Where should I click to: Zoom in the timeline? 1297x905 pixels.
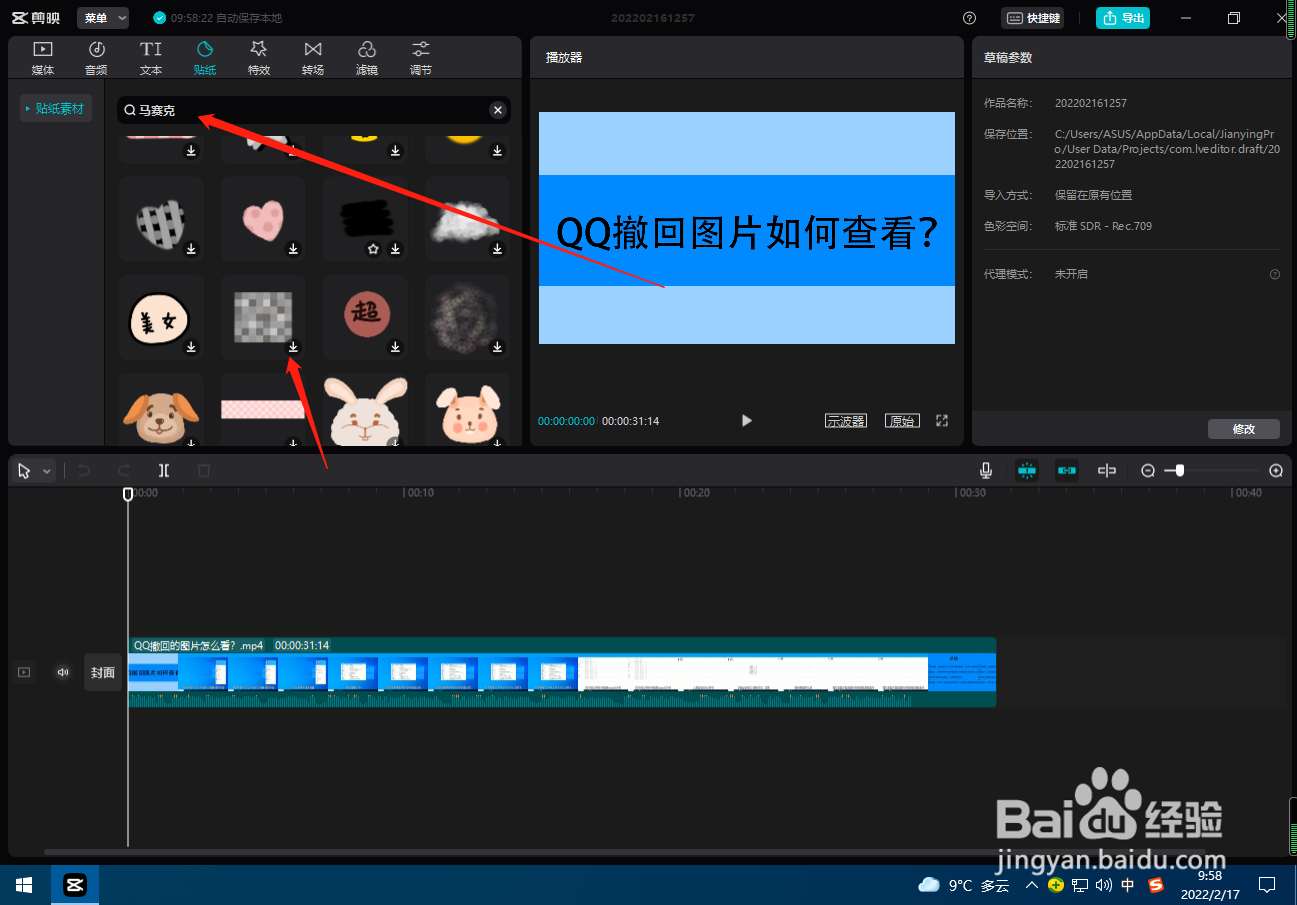[1276, 471]
